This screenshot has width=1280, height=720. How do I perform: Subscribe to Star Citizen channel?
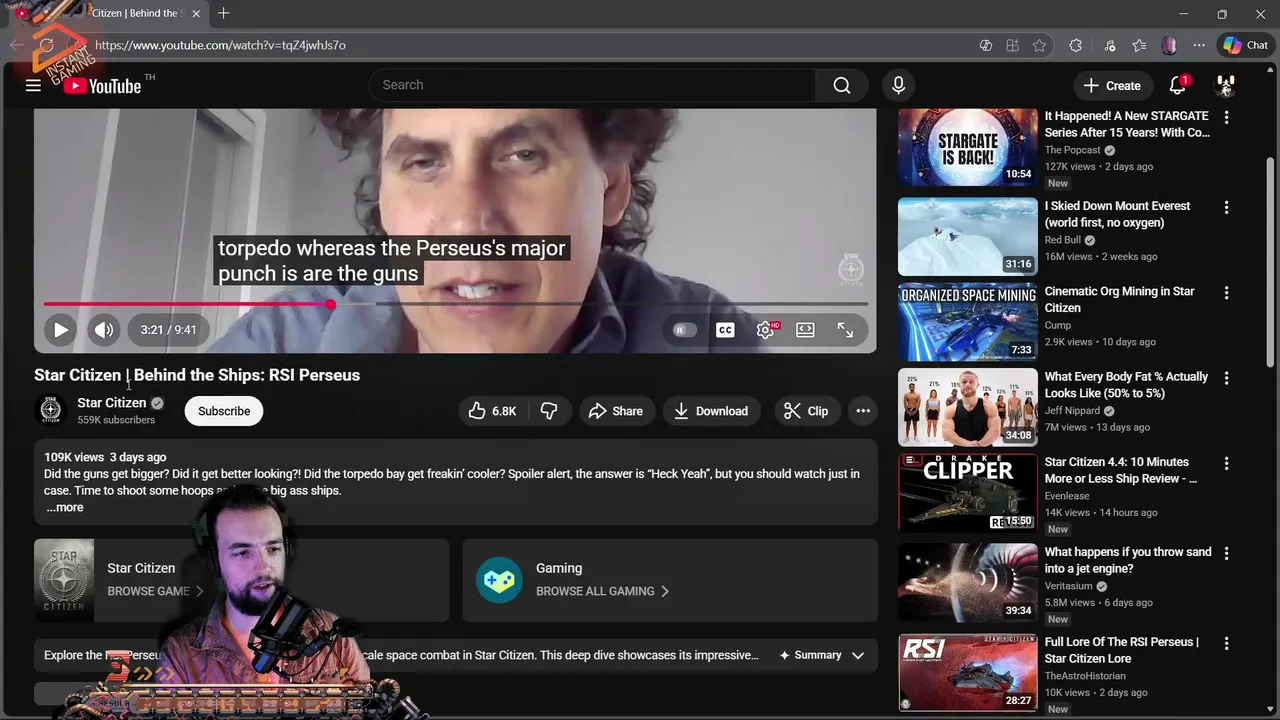pyautogui.click(x=224, y=411)
